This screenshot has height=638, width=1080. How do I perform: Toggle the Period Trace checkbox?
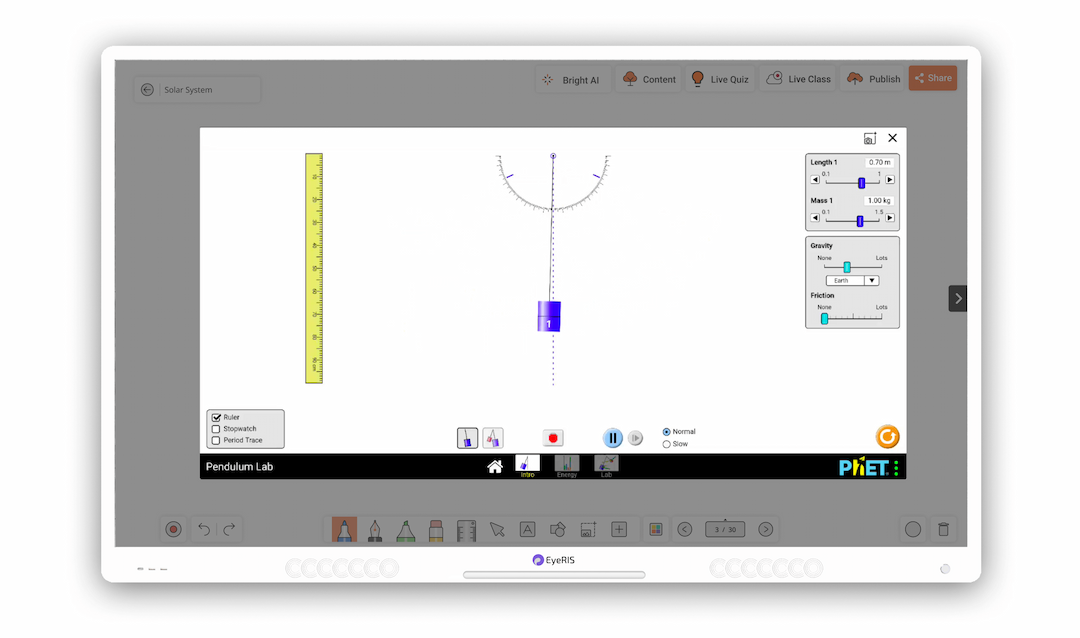pyautogui.click(x=217, y=439)
